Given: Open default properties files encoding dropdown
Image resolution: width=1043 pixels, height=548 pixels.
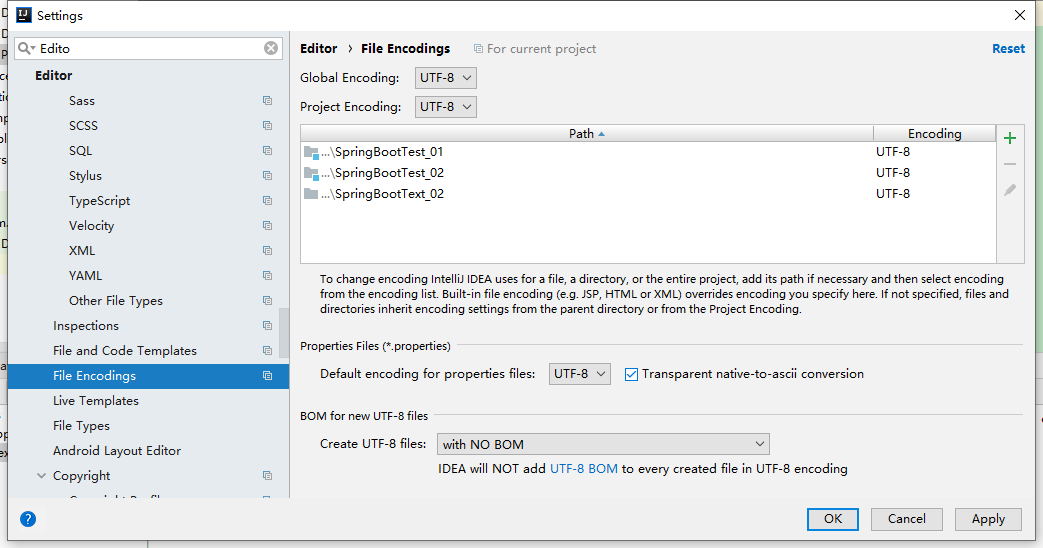Looking at the screenshot, I should 579,374.
